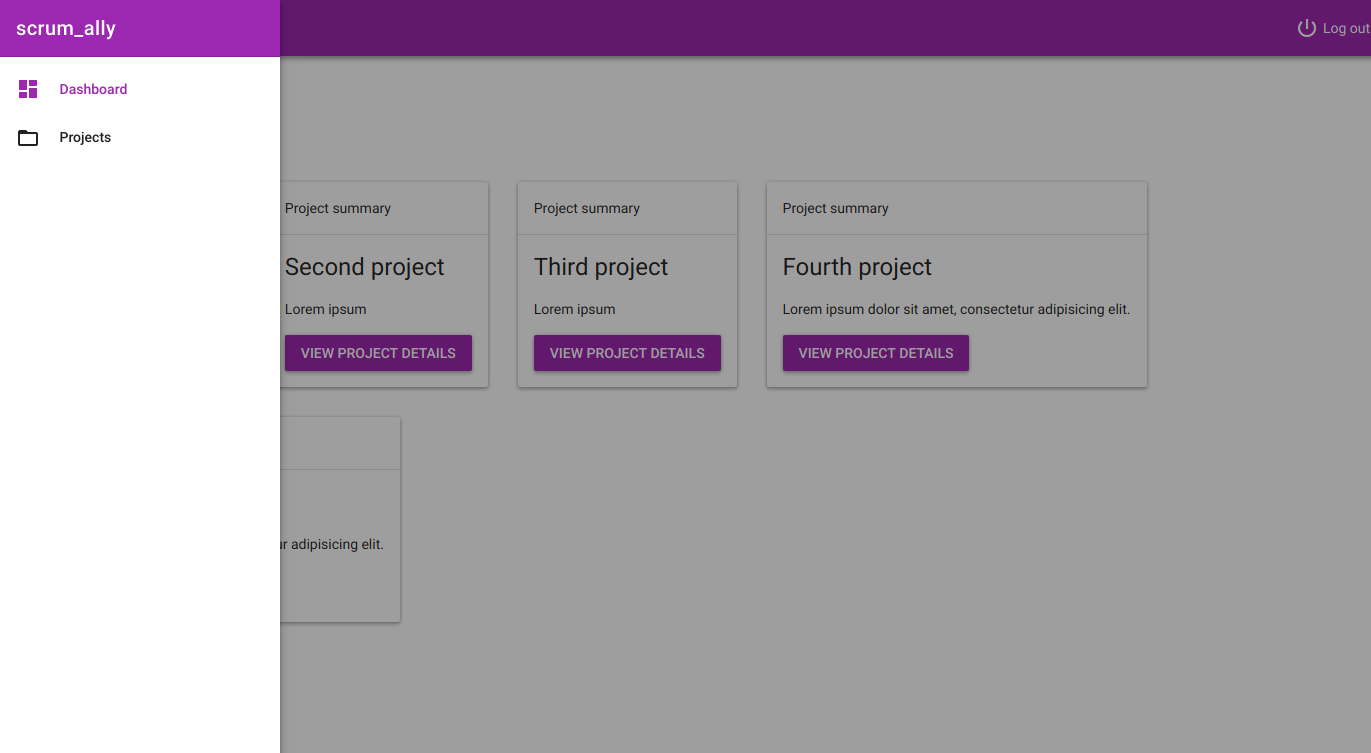
Task: Click the Log out text in header
Action: (x=1346, y=28)
